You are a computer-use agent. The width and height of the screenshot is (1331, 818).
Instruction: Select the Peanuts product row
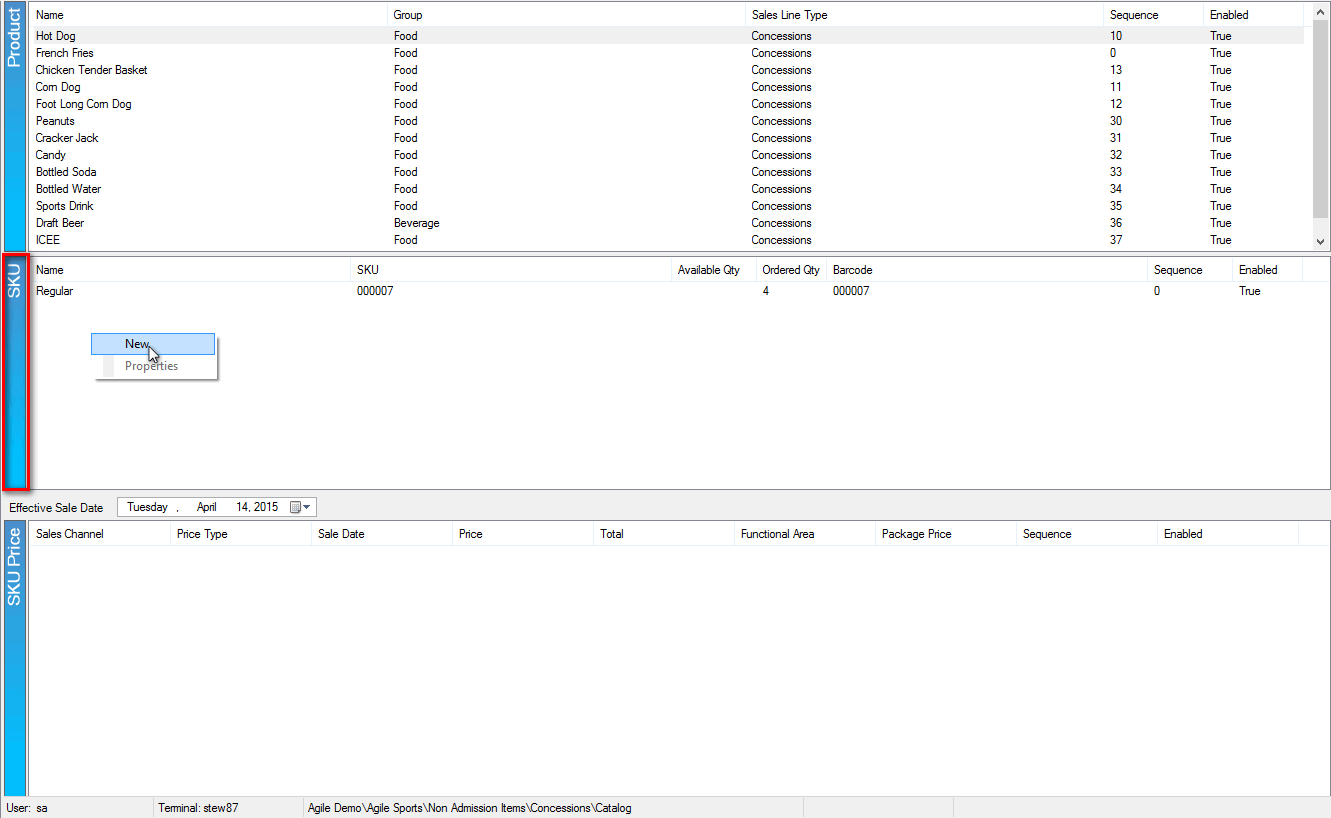(666, 121)
